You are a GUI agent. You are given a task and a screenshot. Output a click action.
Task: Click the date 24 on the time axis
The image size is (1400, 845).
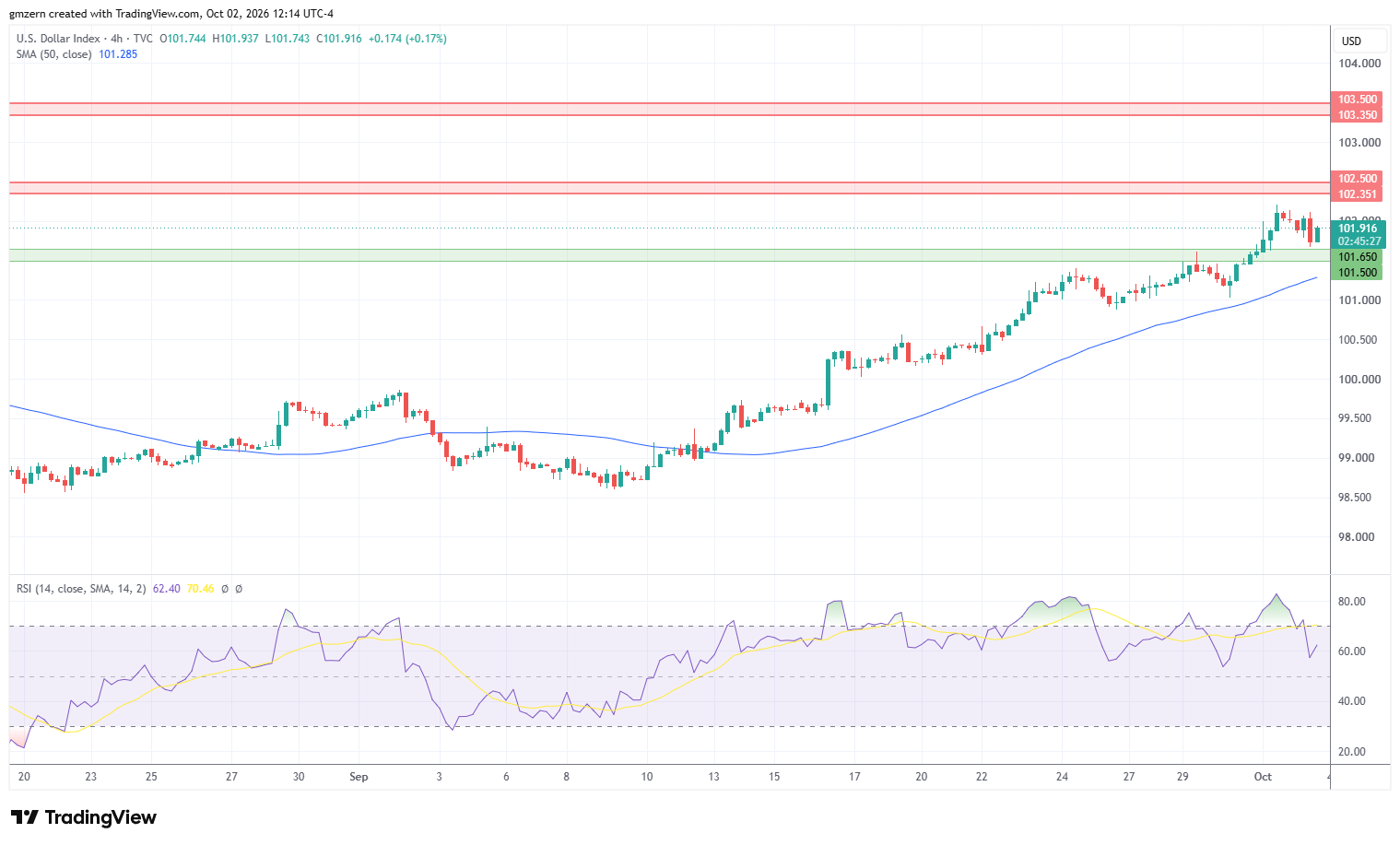click(1062, 777)
